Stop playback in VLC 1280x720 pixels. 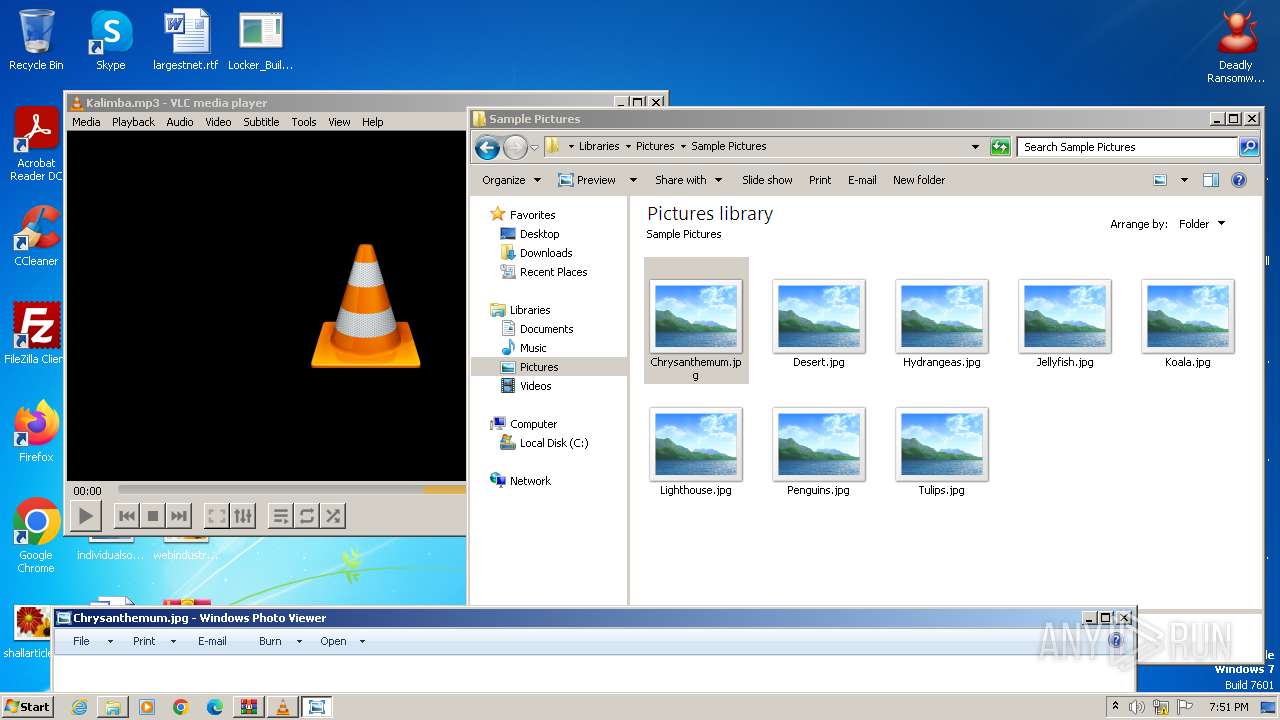[153, 516]
